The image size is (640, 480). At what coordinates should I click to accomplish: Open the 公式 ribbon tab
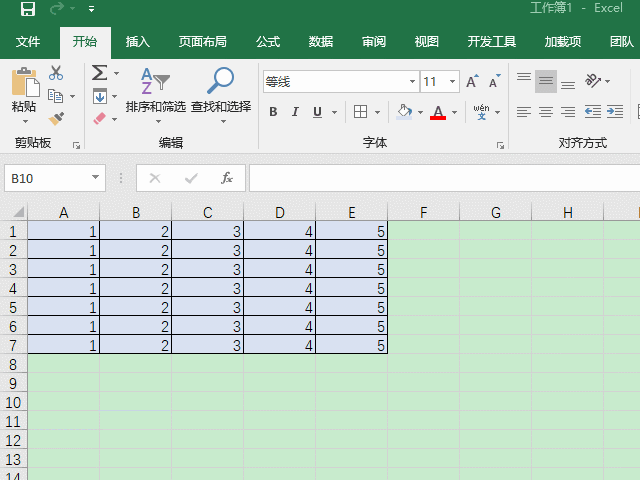tap(268, 42)
